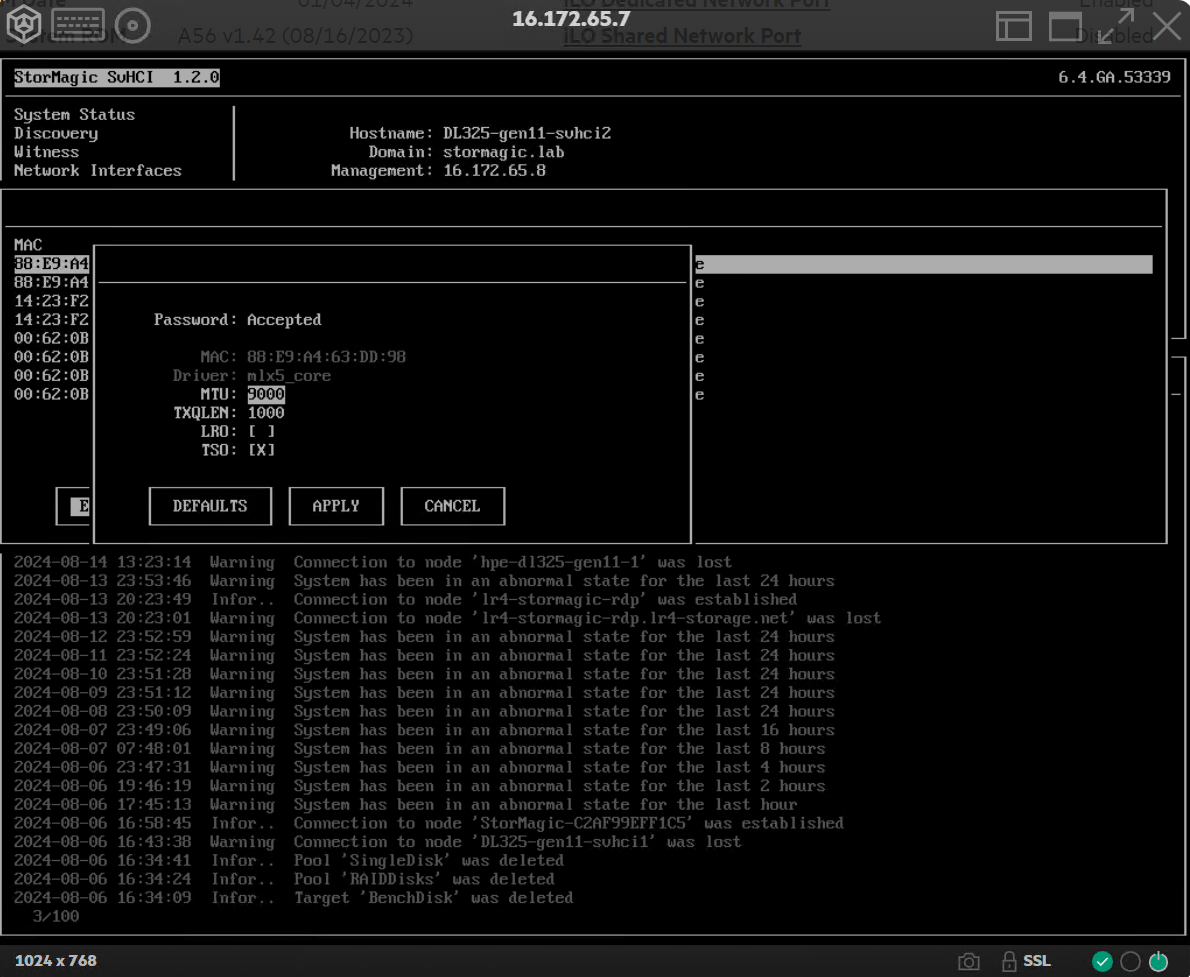Click log entry Target 'BenchDisk' was deleted

(293, 898)
